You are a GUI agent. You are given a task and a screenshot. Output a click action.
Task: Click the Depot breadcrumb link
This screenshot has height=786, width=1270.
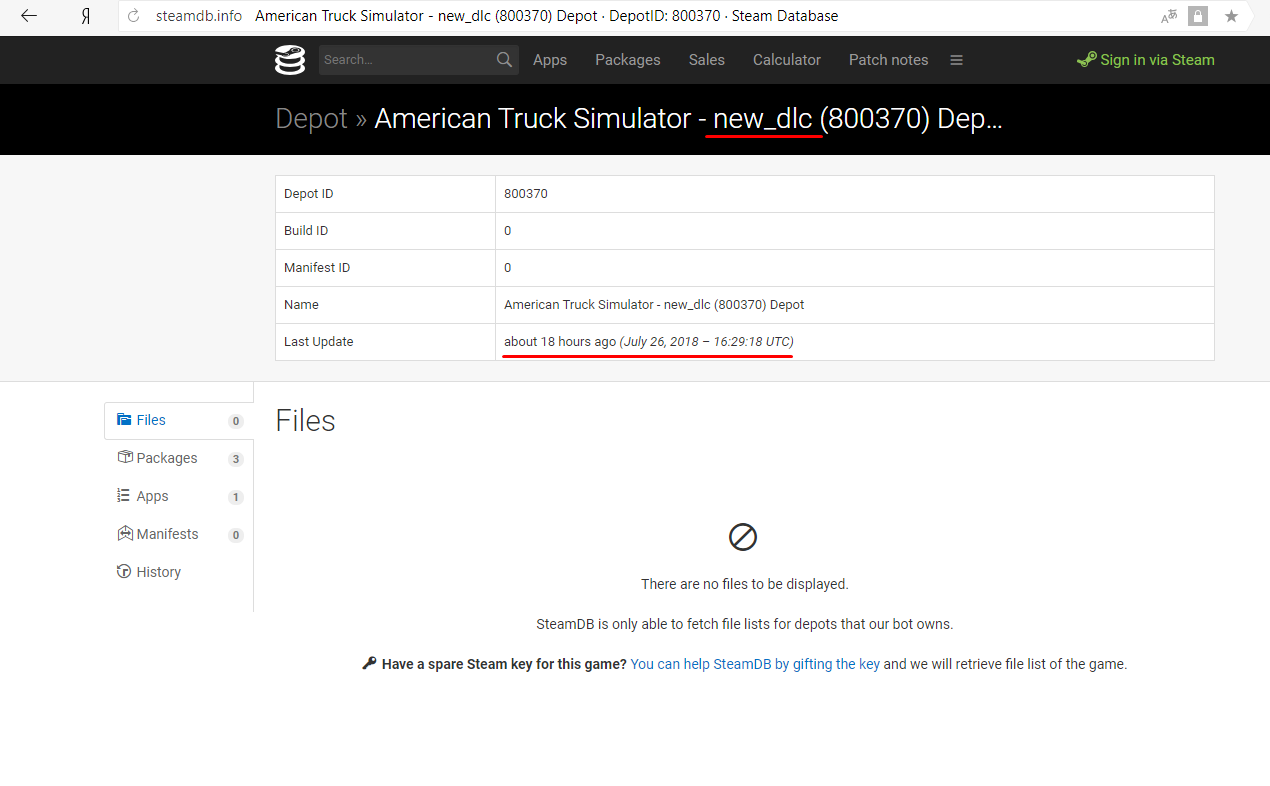311,119
